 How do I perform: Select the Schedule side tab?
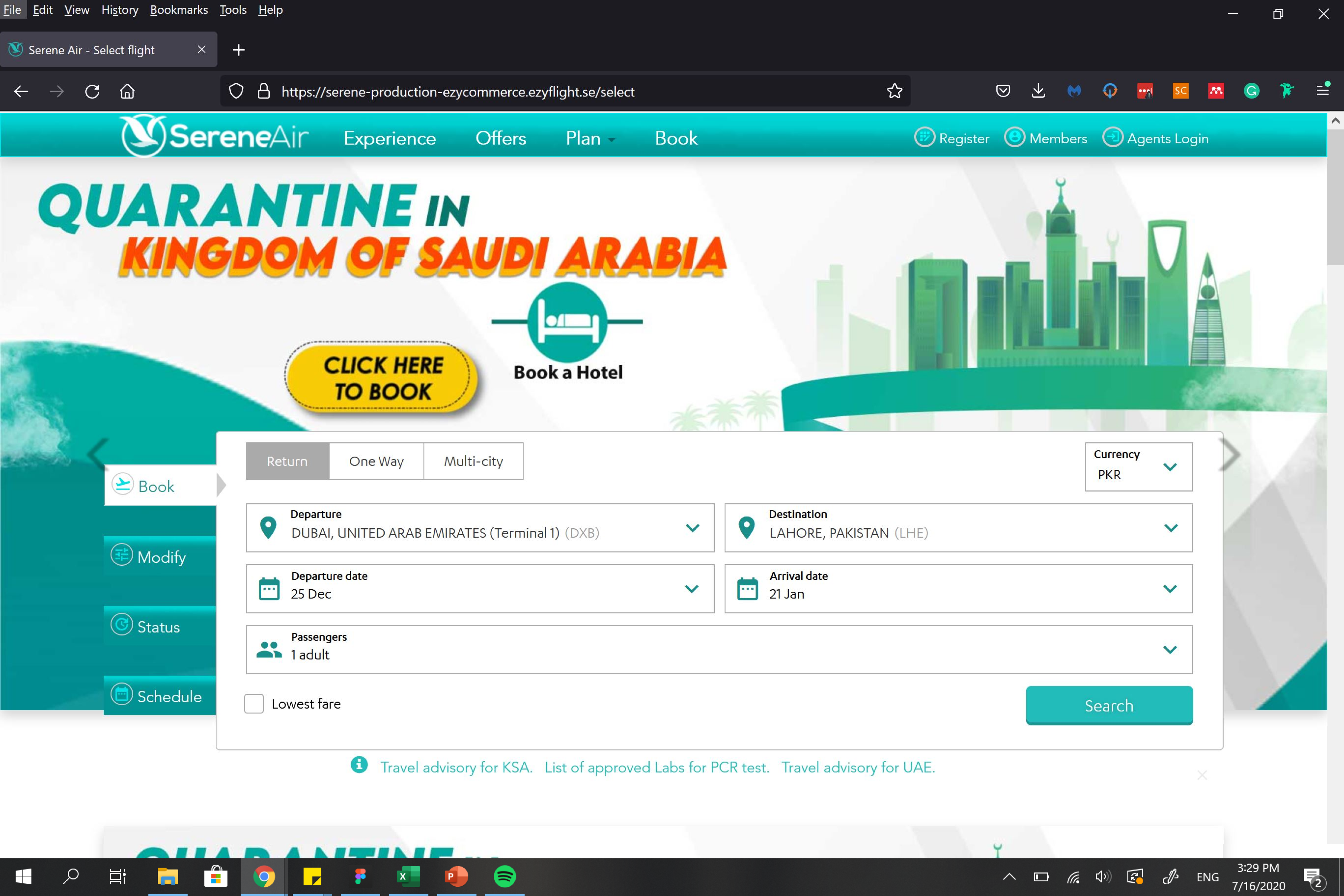point(160,696)
